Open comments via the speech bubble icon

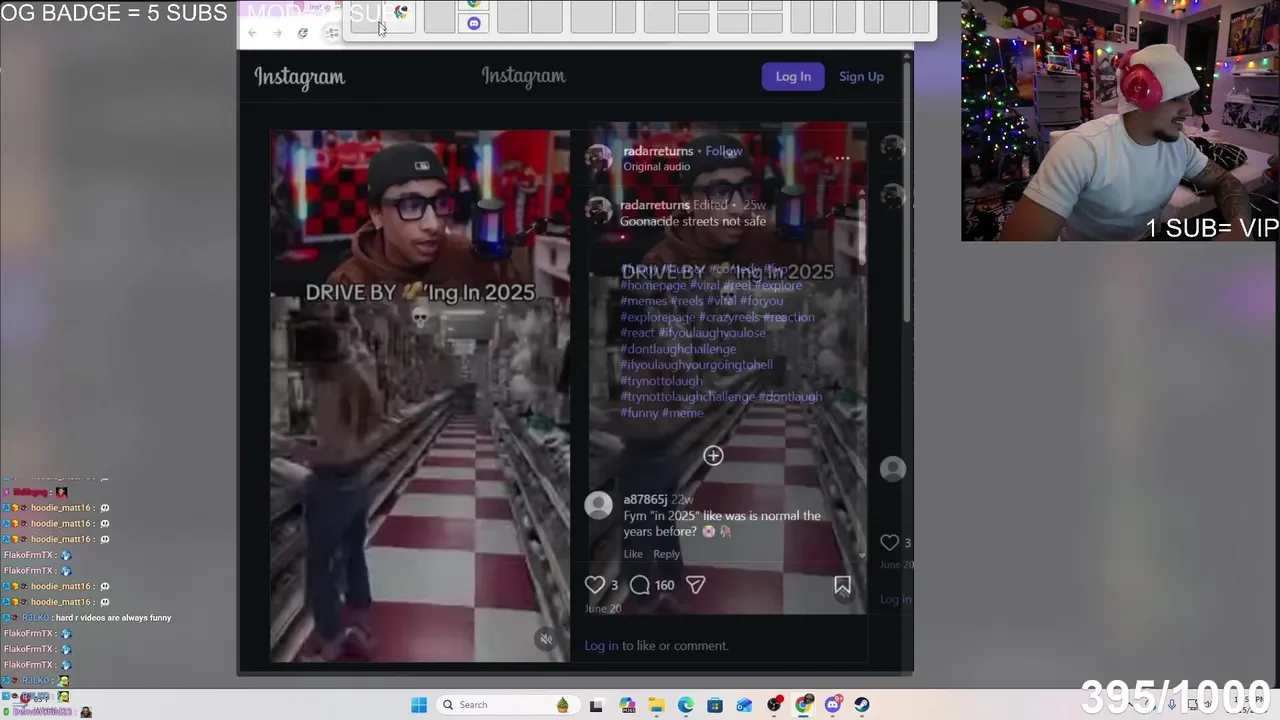(640, 585)
